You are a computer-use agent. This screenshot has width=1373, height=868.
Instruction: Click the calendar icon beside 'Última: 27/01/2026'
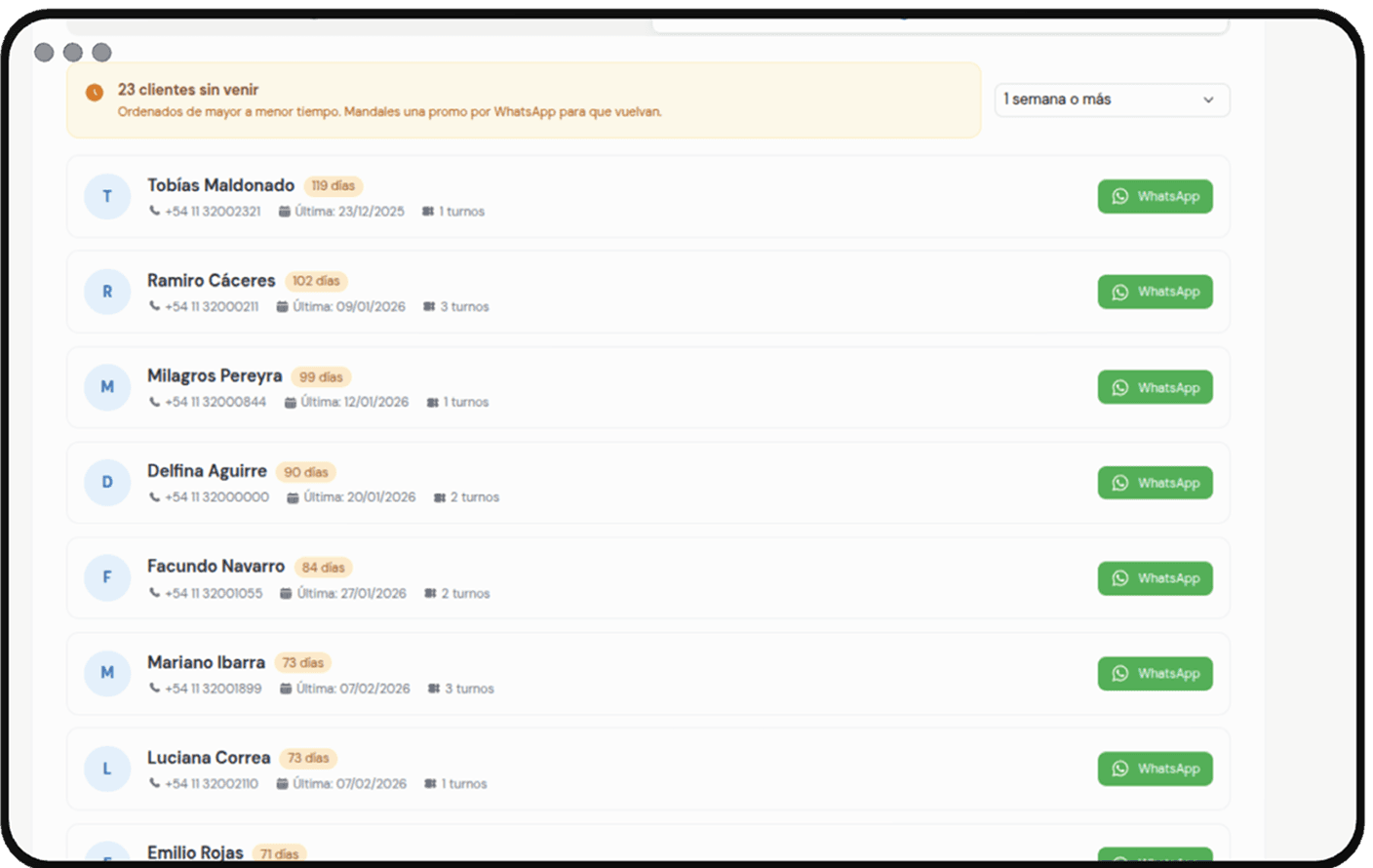[286, 593]
